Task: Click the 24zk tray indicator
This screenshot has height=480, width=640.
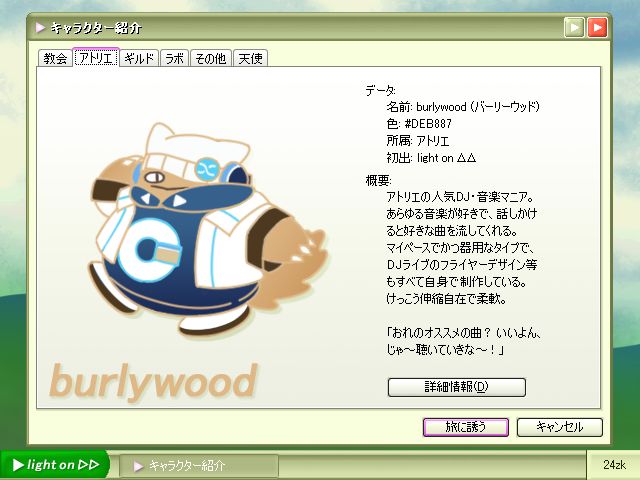Action: pyautogui.click(x=614, y=464)
